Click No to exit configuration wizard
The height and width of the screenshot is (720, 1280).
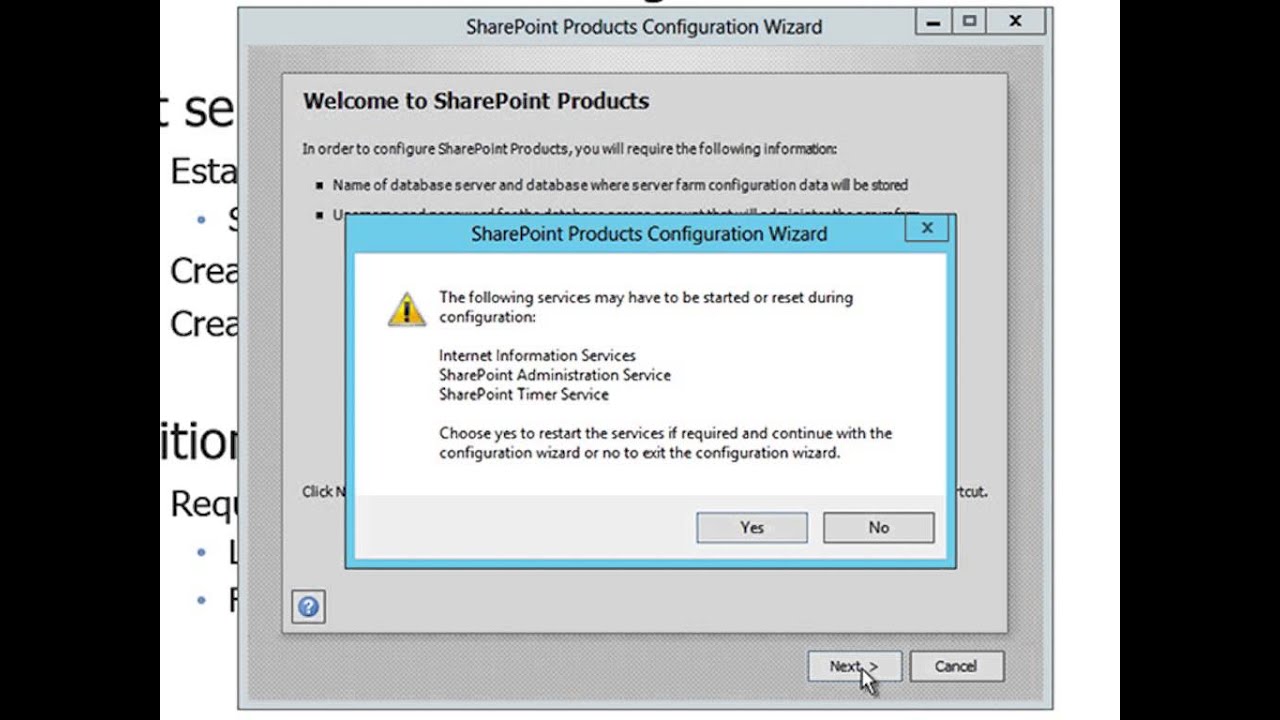tap(878, 528)
